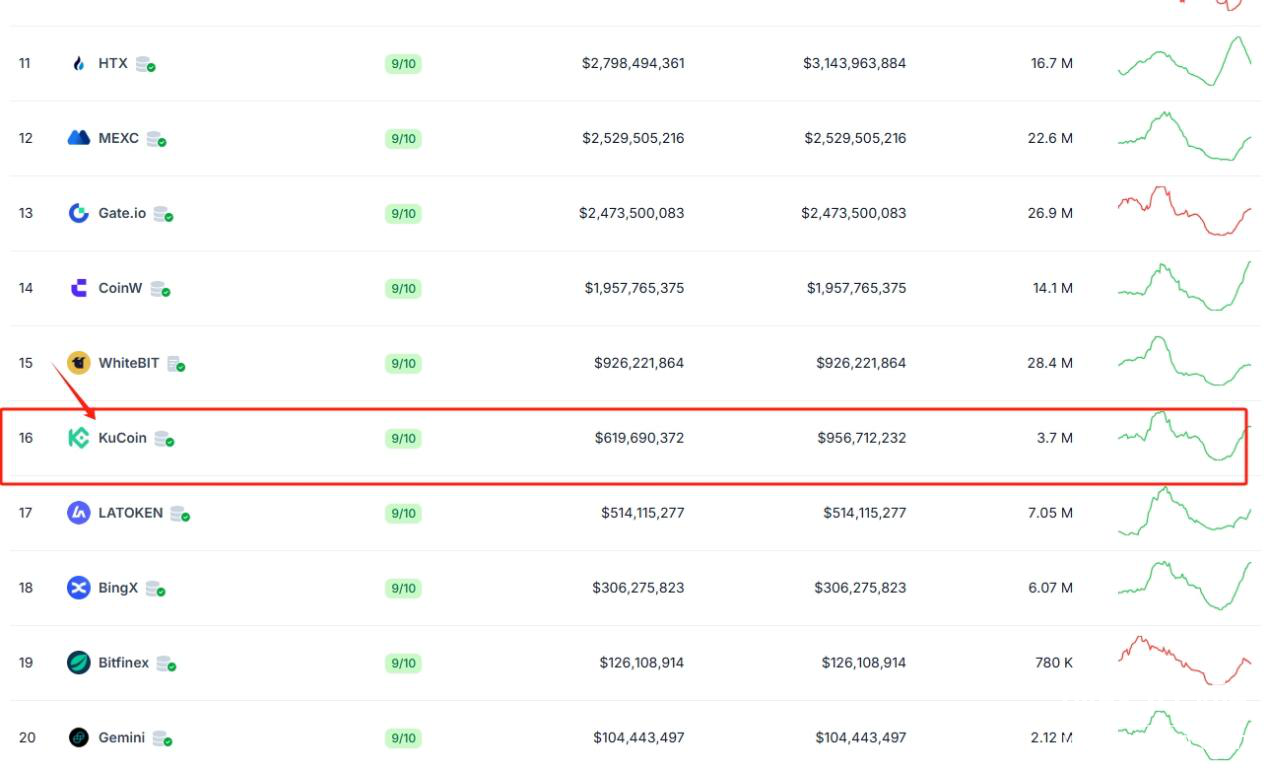Click the 9/10 trust score badge for MEXC
1267x770 pixels.
coord(403,139)
